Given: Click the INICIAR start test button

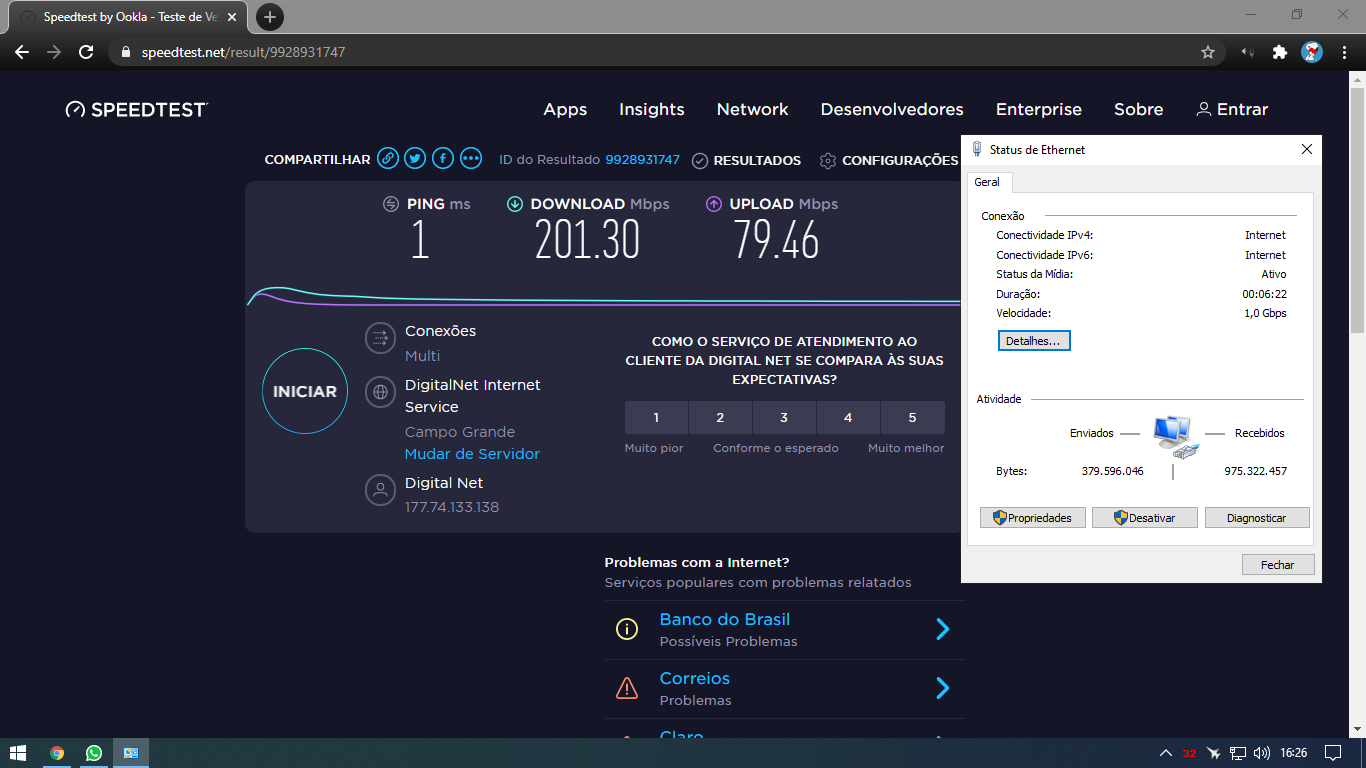Looking at the screenshot, I should [x=305, y=391].
